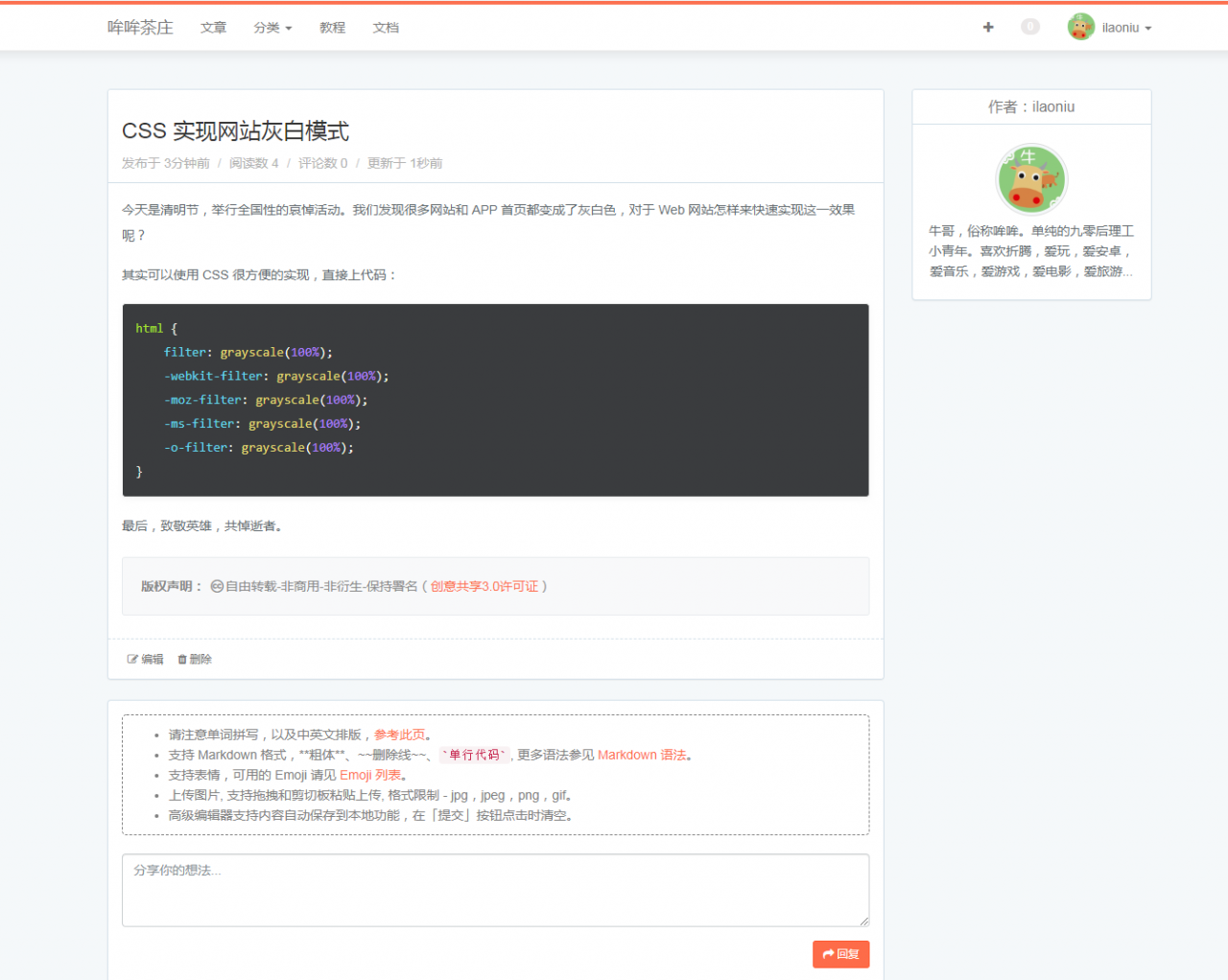Image resolution: width=1228 pixels, height=980 pixels.
Task: Open the 创意共享3.0许可证 link
Action: pyautogui.click(x=484, y=587)
